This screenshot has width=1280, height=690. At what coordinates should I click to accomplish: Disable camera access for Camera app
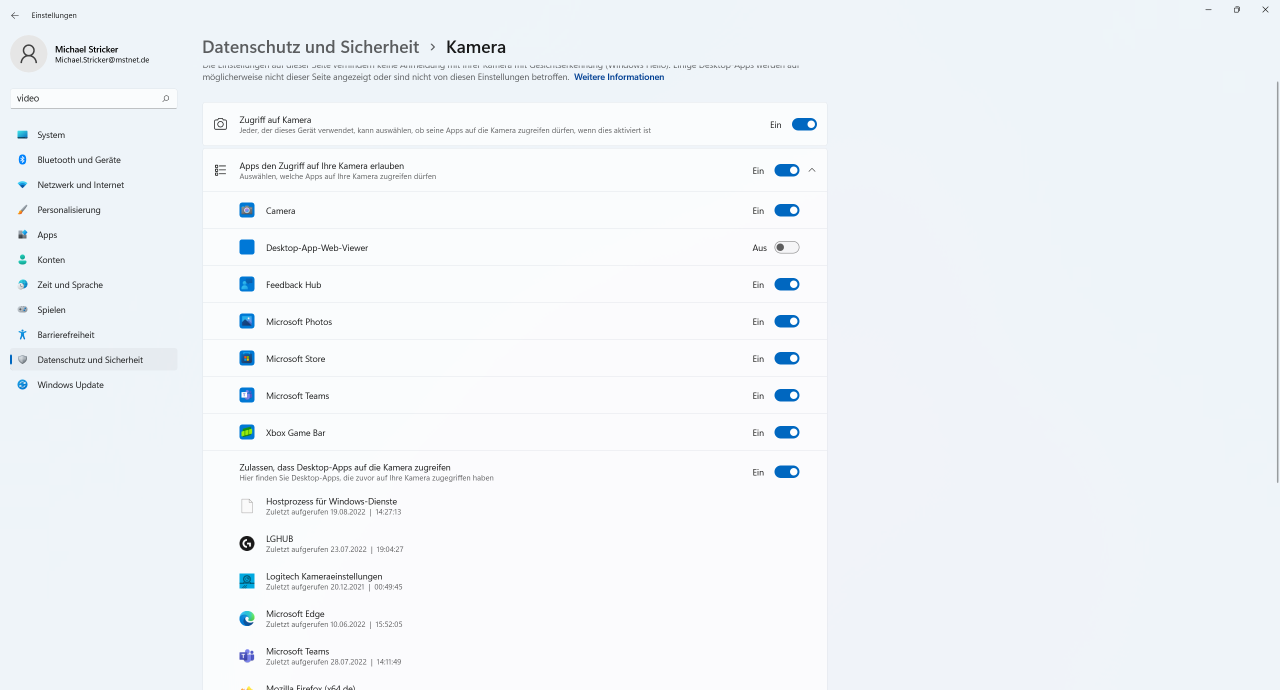tap(787, 211)
